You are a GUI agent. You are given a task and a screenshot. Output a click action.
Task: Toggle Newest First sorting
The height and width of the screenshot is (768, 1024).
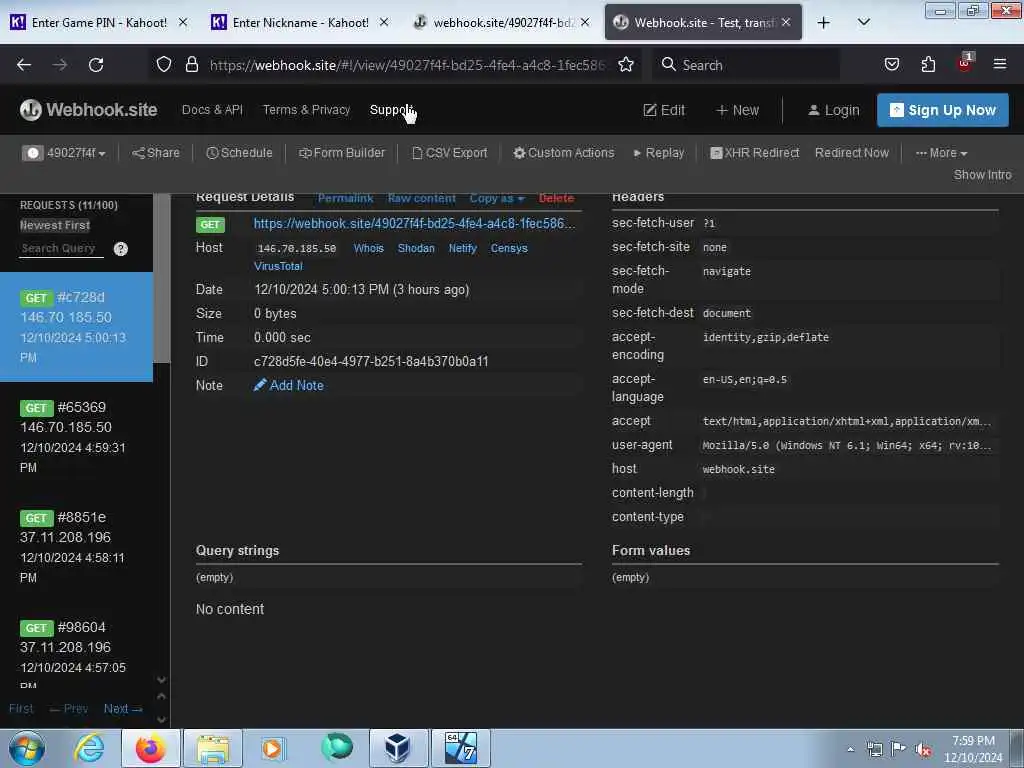[x=55, y=225]
